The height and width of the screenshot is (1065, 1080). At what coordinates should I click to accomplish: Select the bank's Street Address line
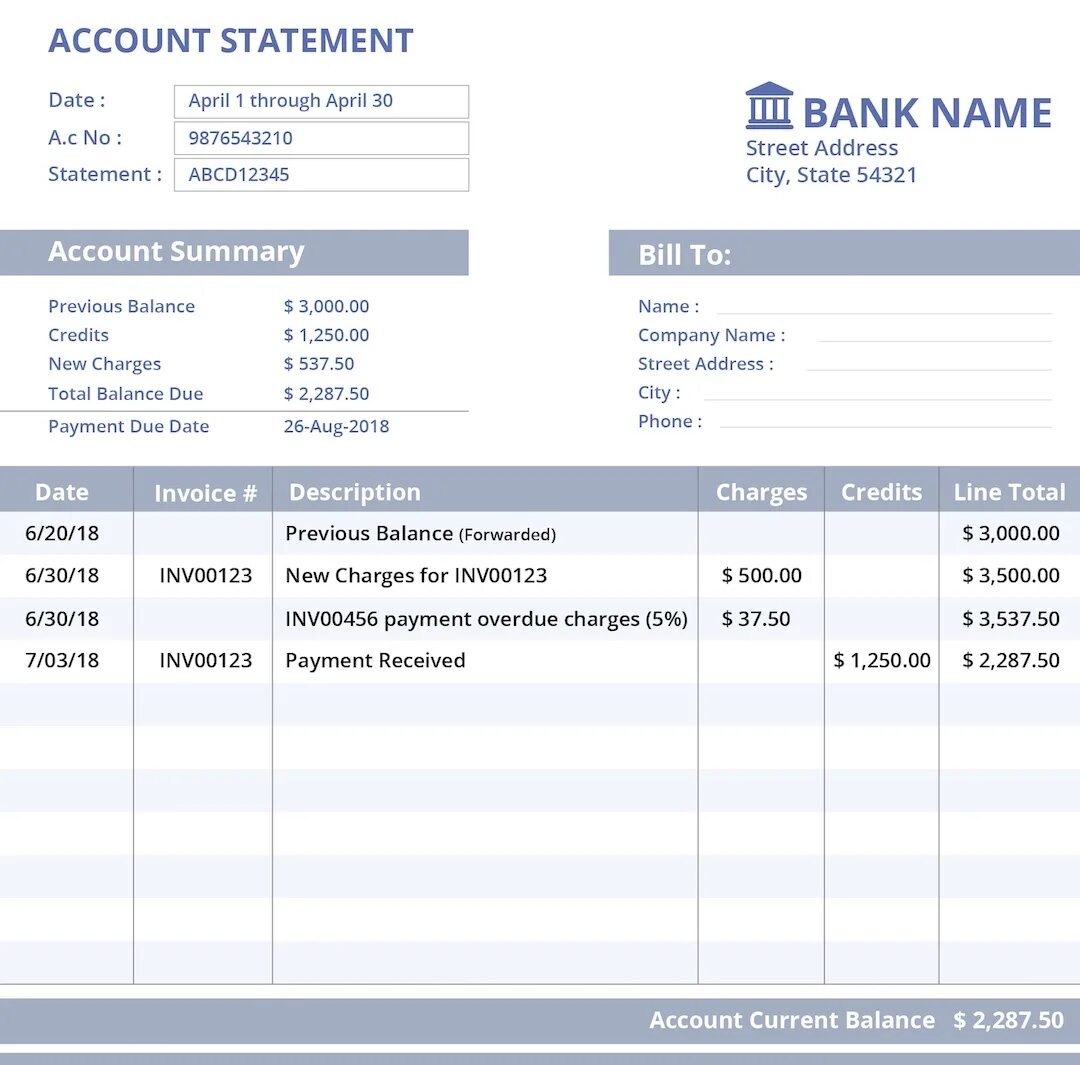[822, 148]
